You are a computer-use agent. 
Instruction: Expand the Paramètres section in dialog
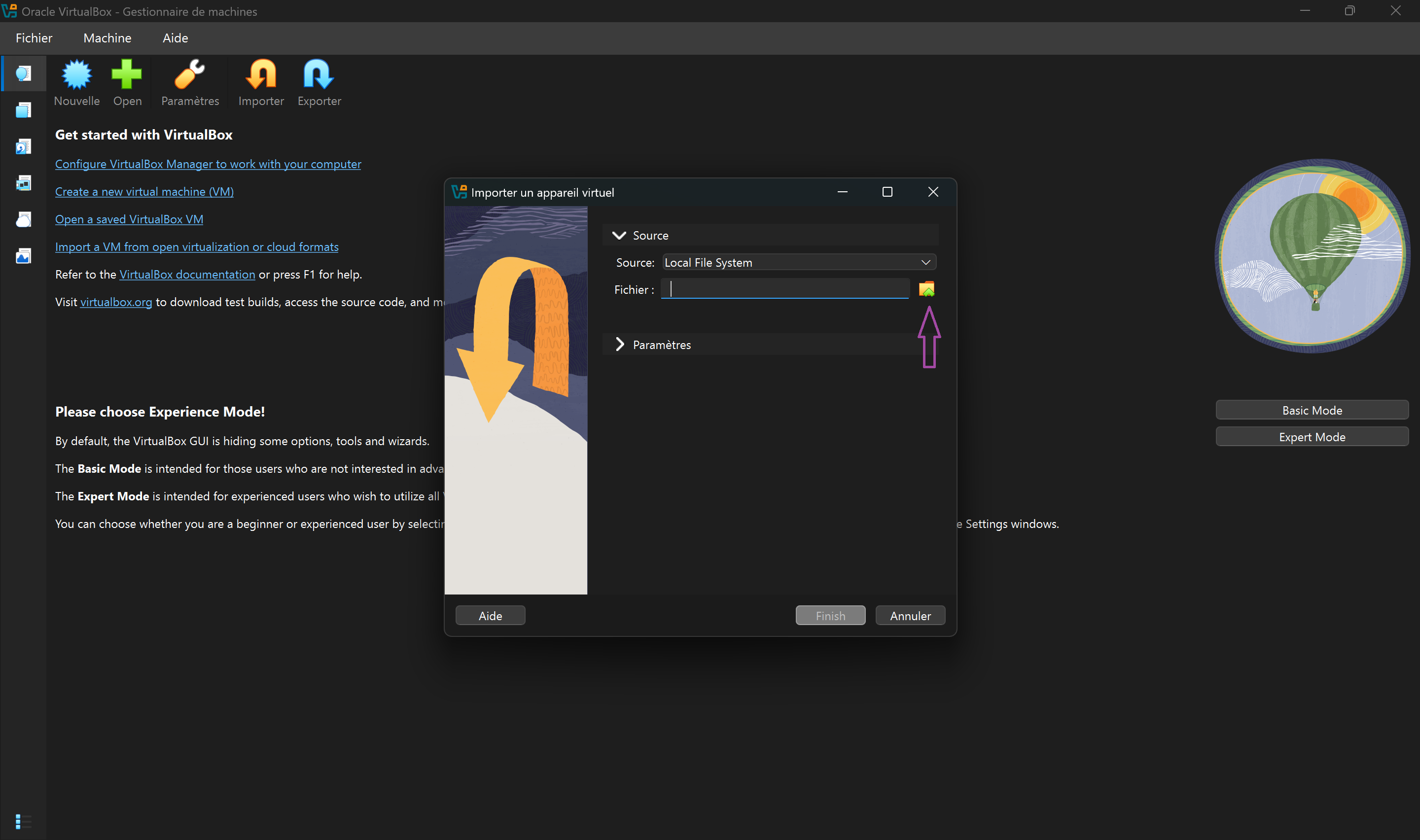click(x=620, y=345)
